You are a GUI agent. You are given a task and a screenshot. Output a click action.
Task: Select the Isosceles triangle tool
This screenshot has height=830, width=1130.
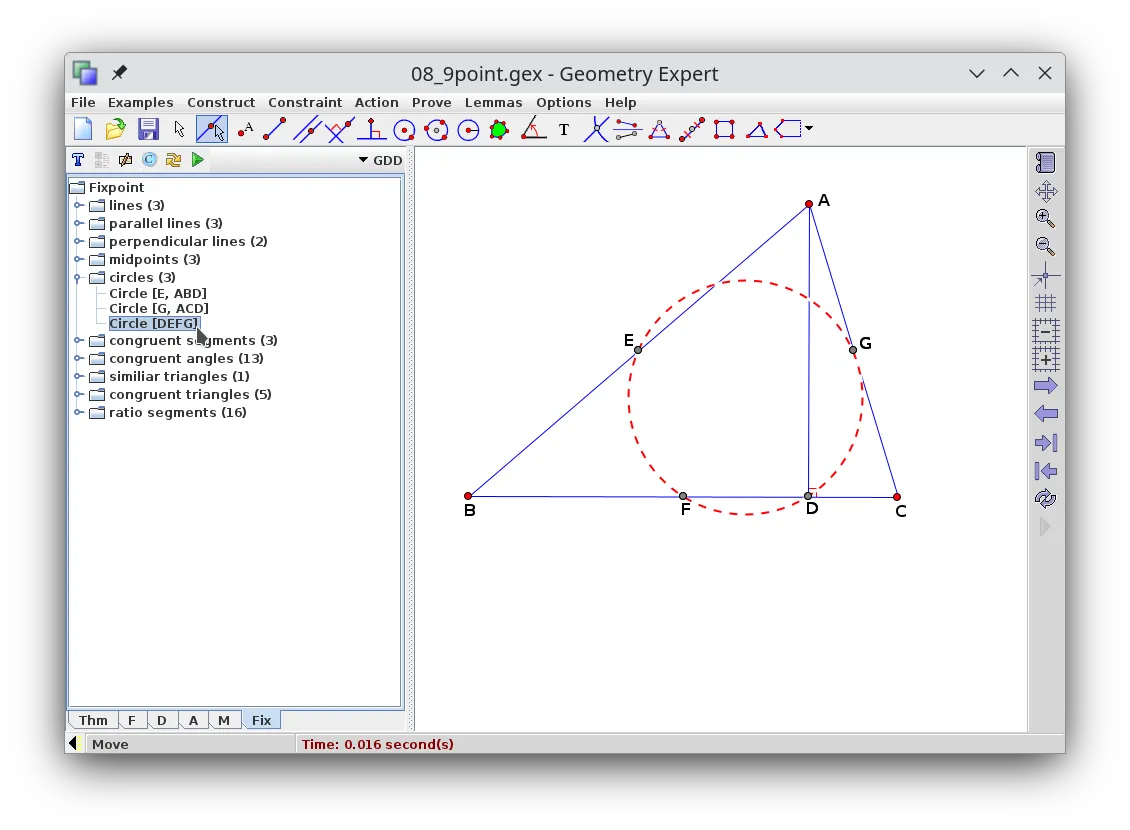(659, 130)
